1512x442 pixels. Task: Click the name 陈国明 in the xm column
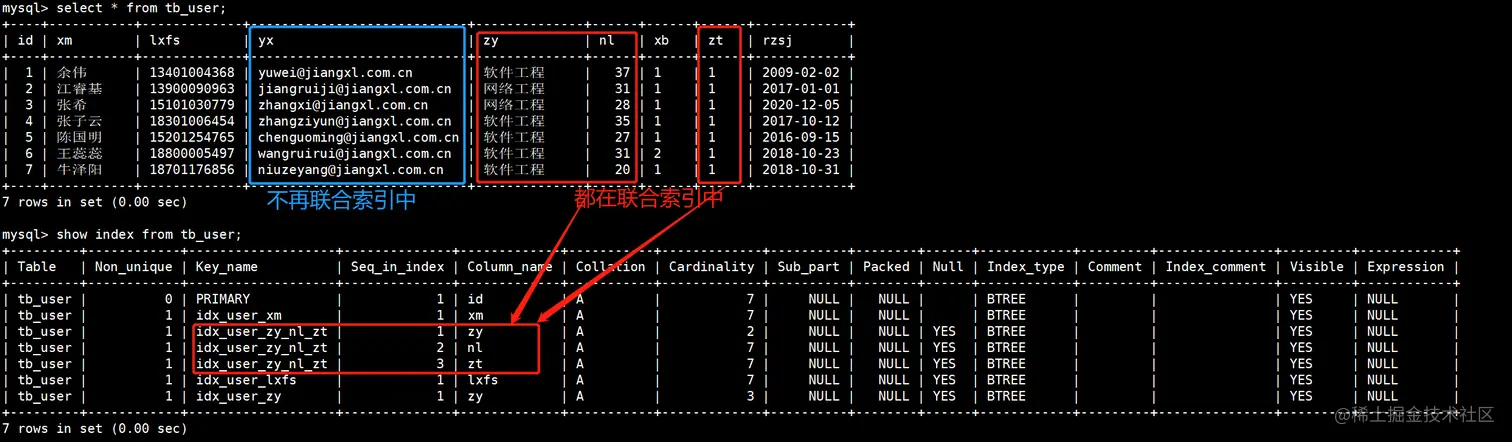point(79,137)
